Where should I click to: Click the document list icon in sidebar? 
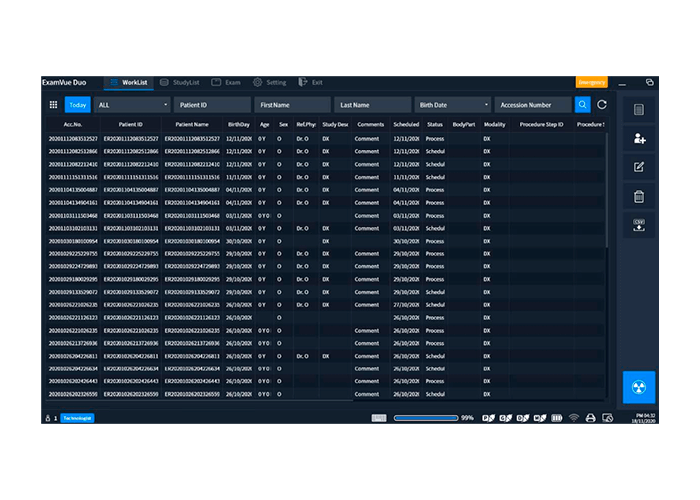click(639, 110)
